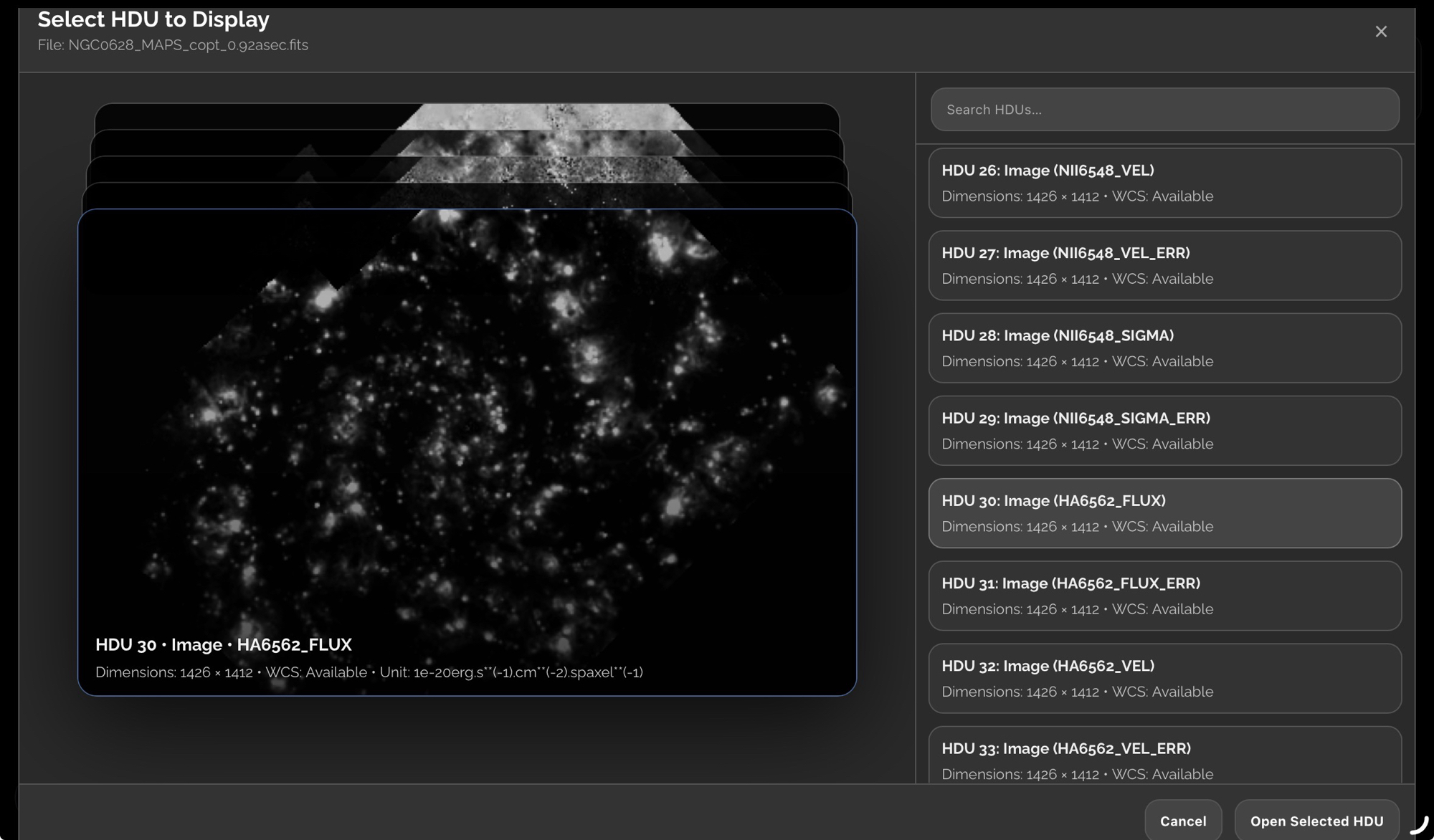Click the HDU 30 preview caption title
This screenshot has width=1434, height=840.
[224, 644]
